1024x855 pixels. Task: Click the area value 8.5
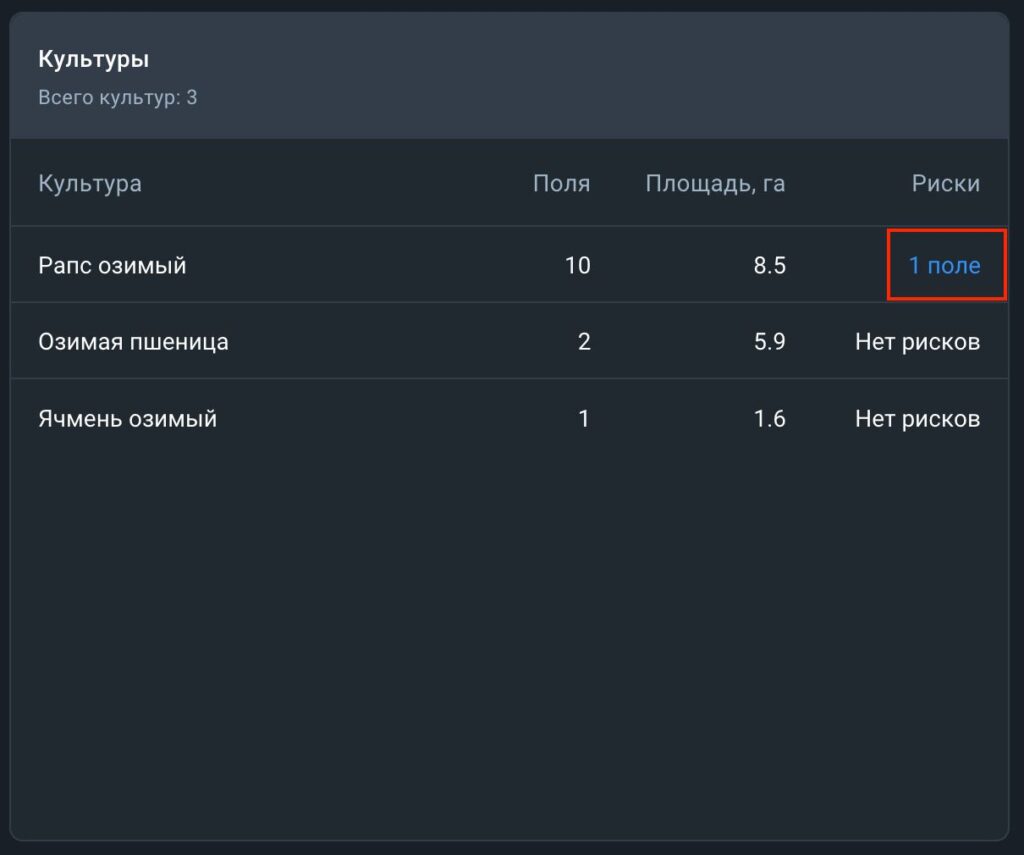pyautogui.click(x=769, y=266)
